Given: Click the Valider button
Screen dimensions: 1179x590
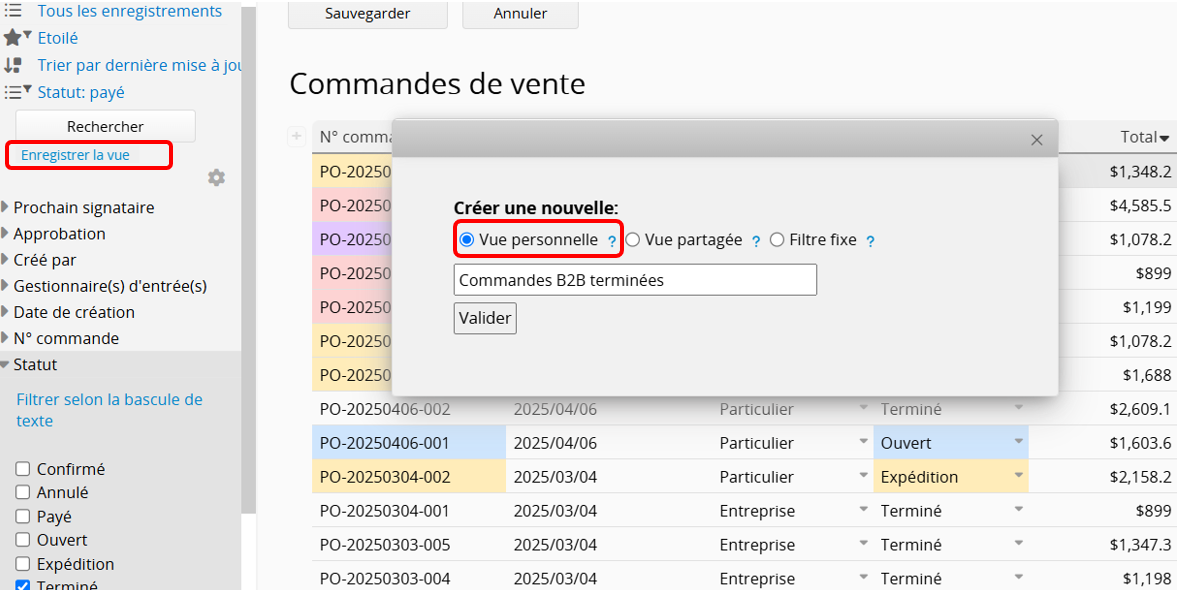Looking at the screenshot, I should tap(485, 318).
